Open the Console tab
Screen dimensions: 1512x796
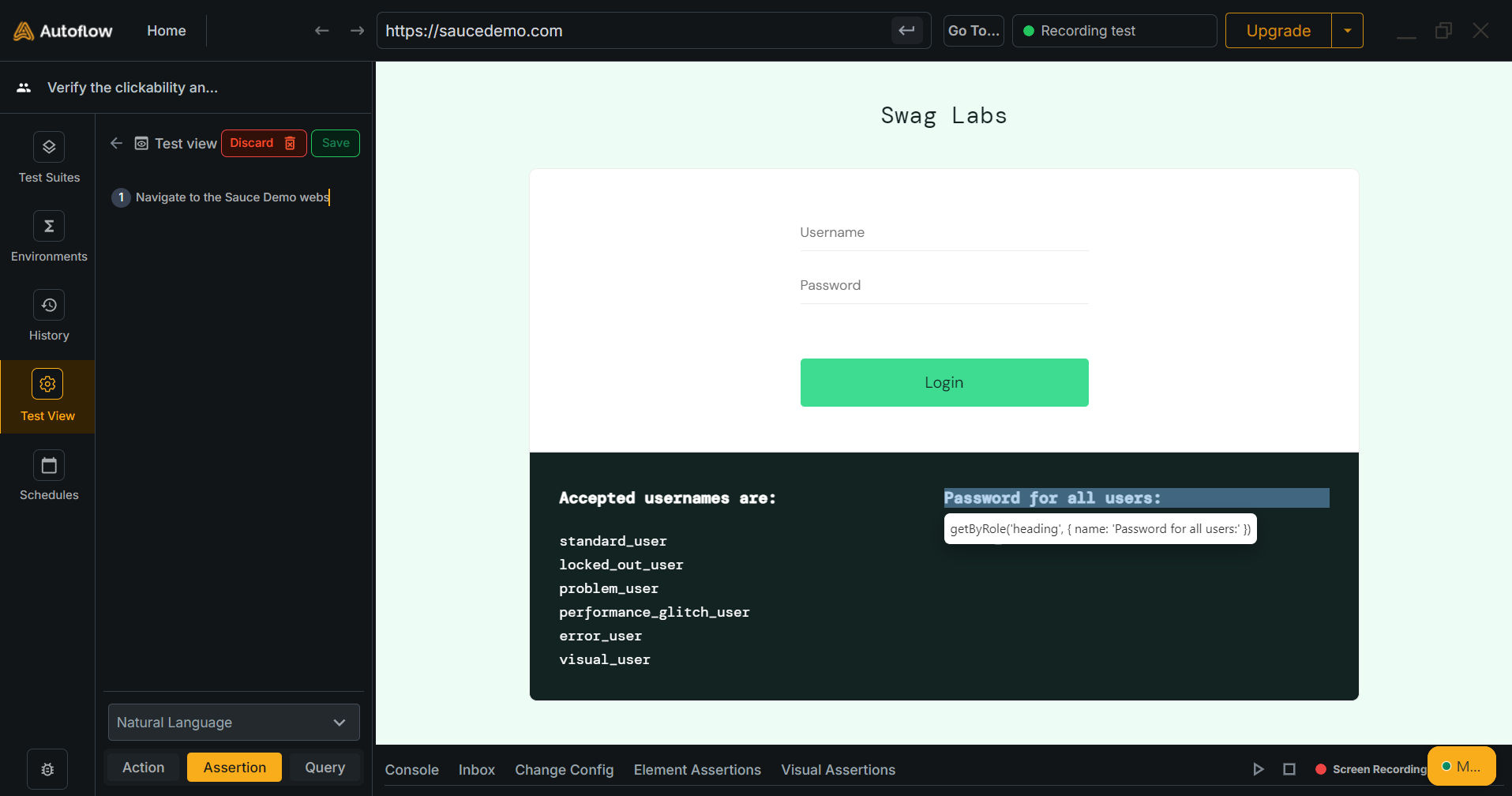click(411, 770)
